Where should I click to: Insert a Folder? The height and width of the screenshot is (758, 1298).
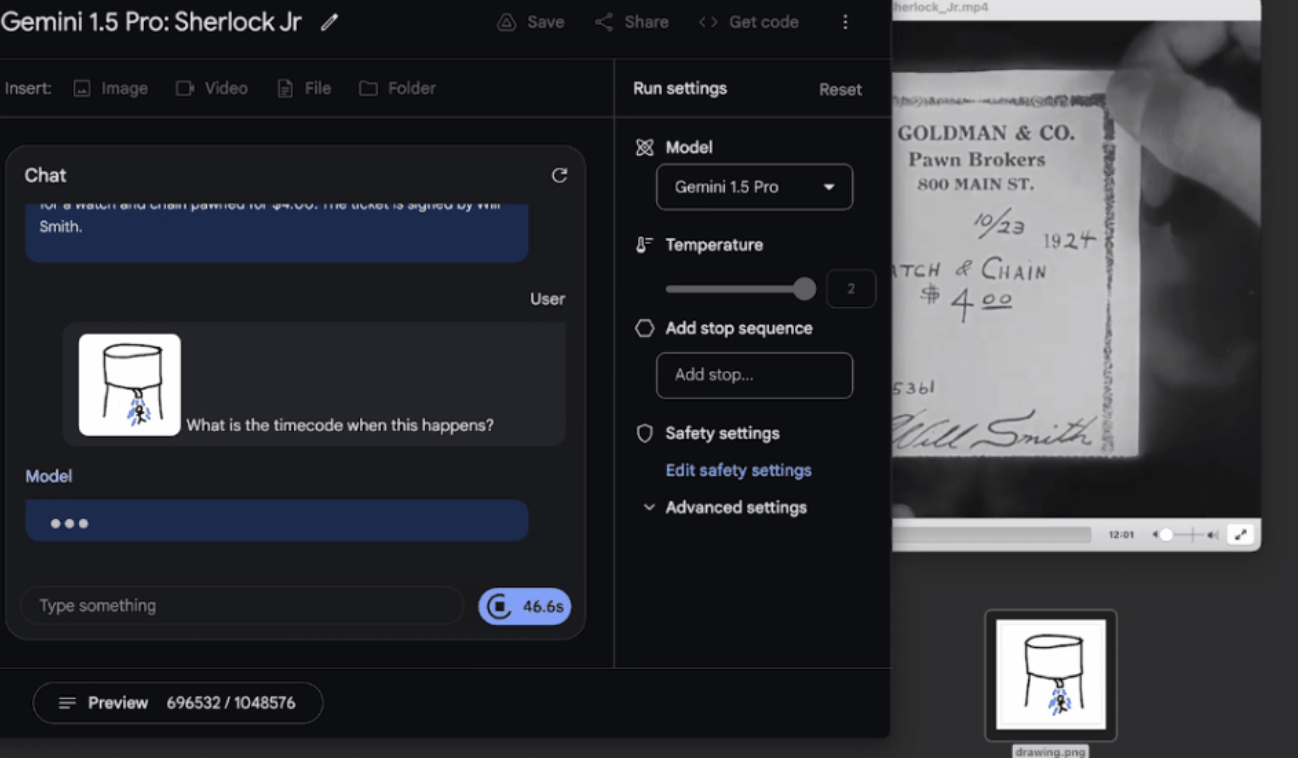pos(397,88)
